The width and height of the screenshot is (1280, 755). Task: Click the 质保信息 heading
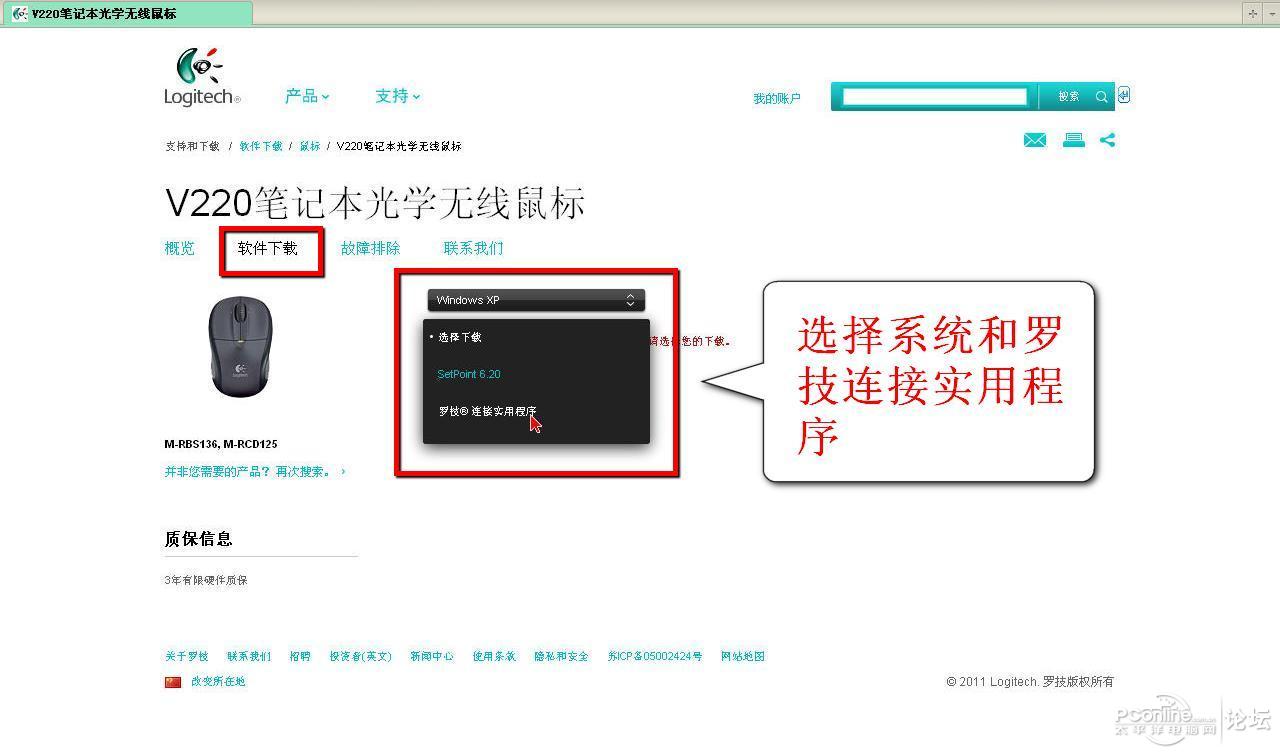coord(198,539)
